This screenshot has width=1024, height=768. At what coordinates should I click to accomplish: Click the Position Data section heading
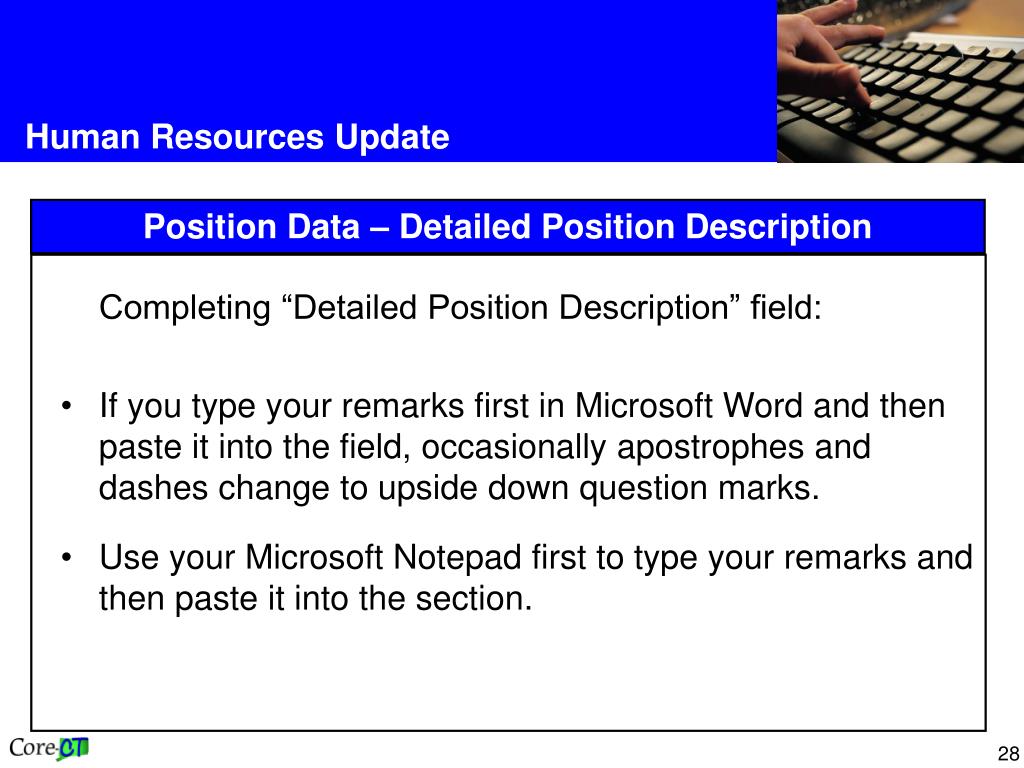(507, 227)
